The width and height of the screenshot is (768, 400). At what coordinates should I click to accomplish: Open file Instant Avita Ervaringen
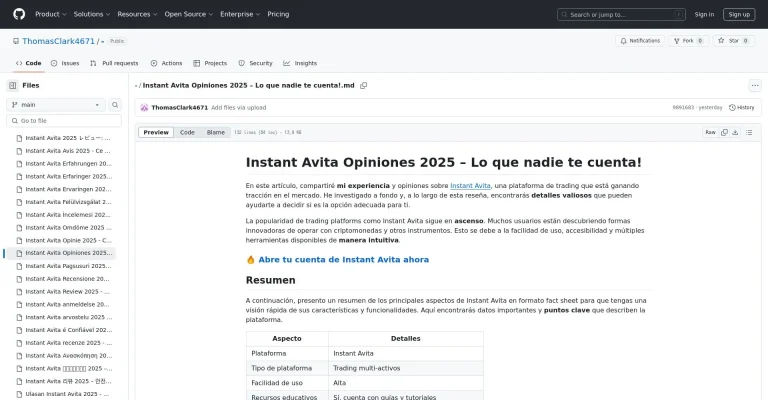click(x=68, y=189)
